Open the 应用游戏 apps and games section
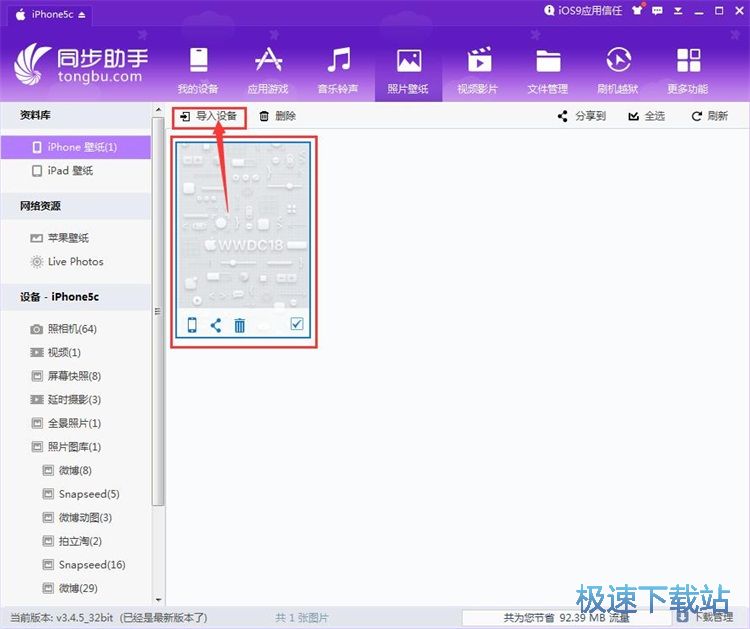 point(268,71)
